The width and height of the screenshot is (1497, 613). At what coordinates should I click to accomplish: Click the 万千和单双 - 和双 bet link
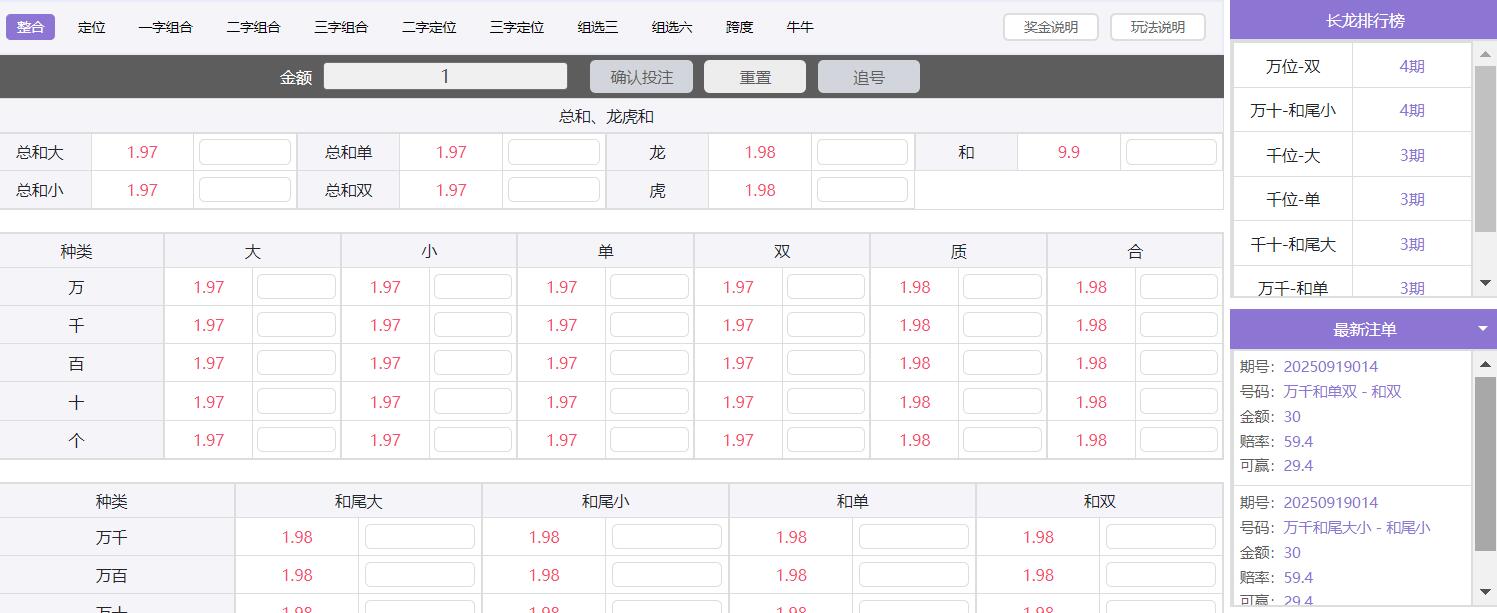click(1340, 394)
